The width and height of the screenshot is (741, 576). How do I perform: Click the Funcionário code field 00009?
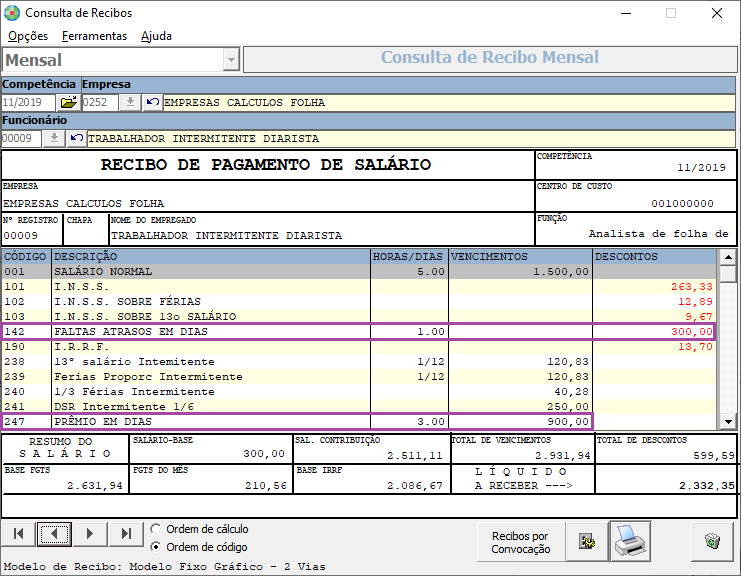[x=22, y=138]
